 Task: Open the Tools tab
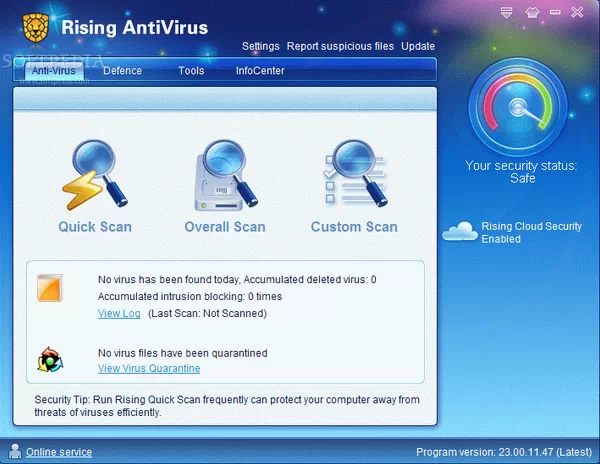(191, 71)
